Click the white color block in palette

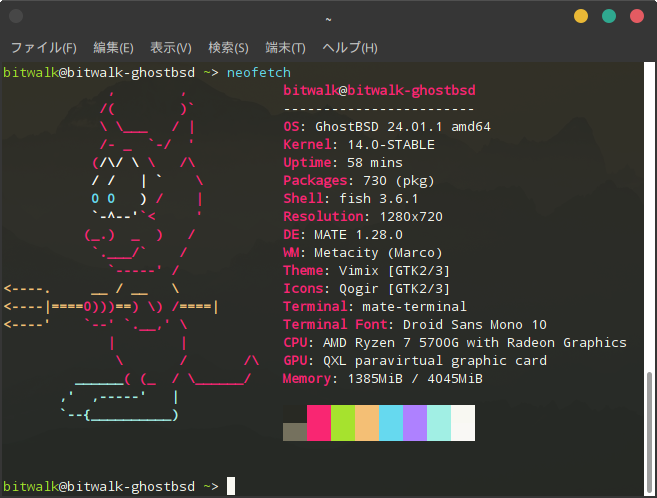(x=463, y=423)
